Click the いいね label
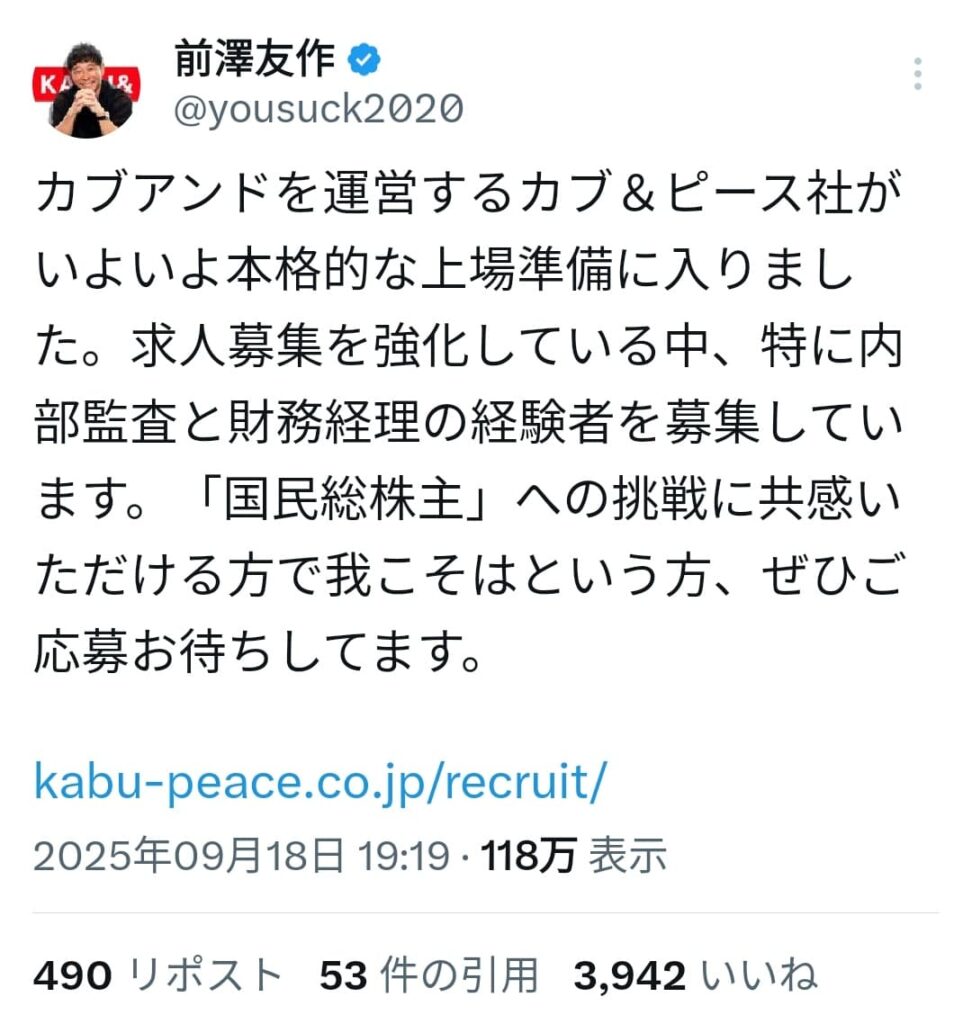Screen dimensions: 972x1024 [x=759, y=976]
